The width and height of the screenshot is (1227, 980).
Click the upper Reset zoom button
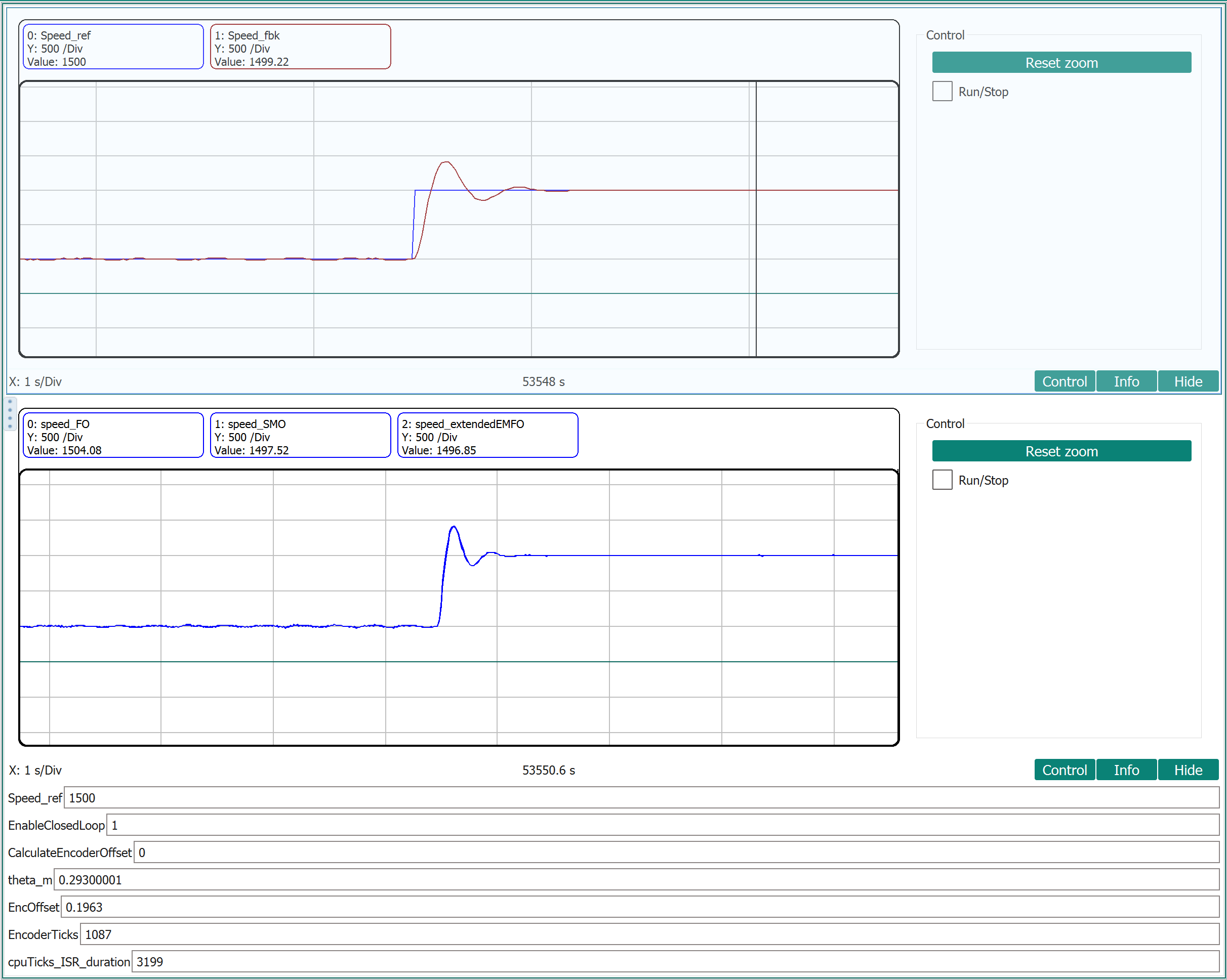1061,63
